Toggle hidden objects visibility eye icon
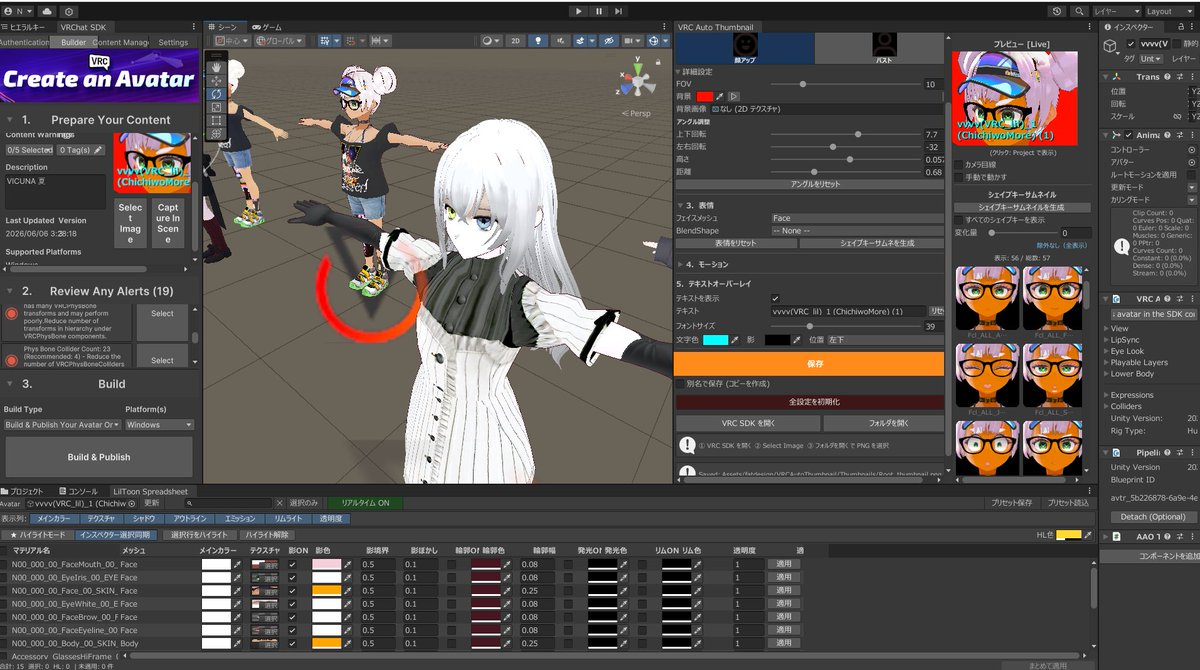 609,41
